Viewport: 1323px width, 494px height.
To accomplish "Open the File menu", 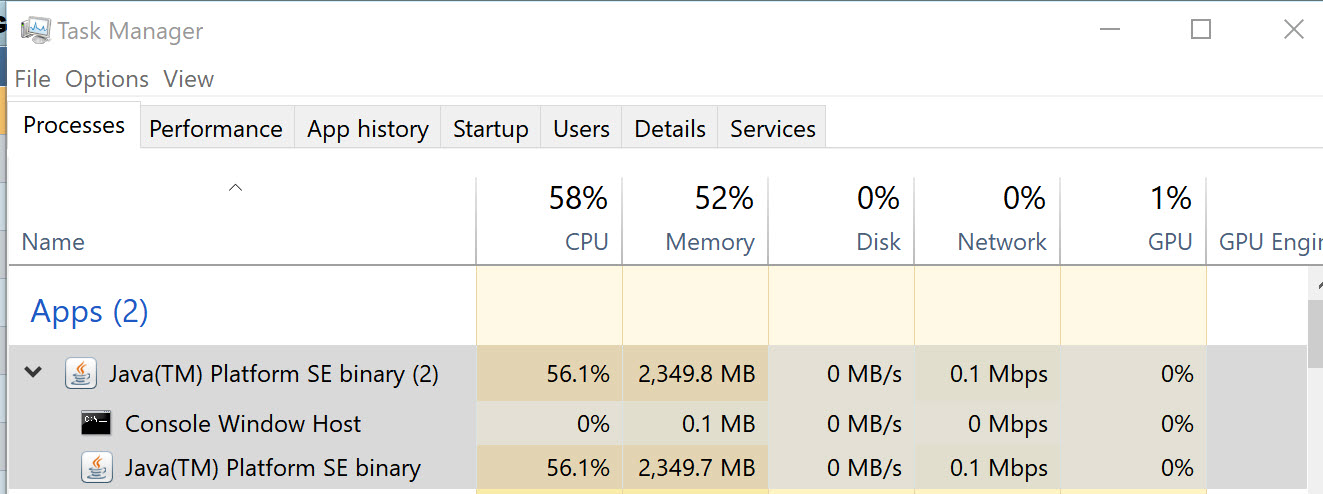I will 32,79.
